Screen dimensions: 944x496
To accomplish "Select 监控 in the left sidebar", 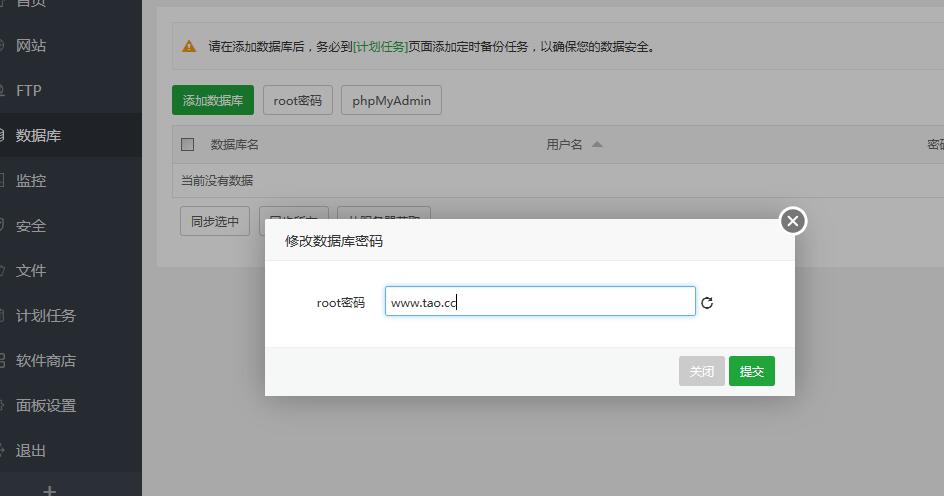I will [x=31, y=181].
